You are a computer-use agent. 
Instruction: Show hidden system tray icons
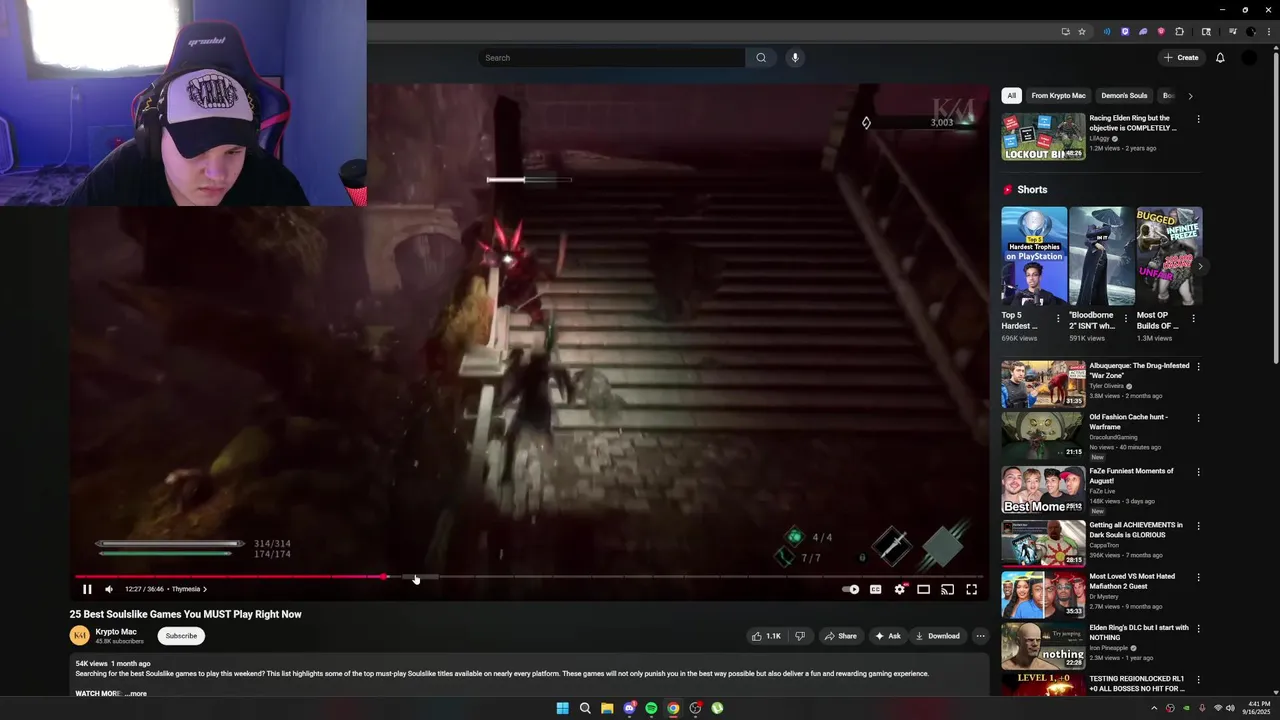pos(1154,708)
